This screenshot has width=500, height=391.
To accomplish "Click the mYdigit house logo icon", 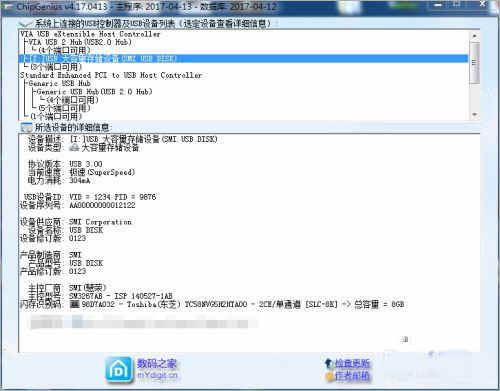I will coord(119,370).
